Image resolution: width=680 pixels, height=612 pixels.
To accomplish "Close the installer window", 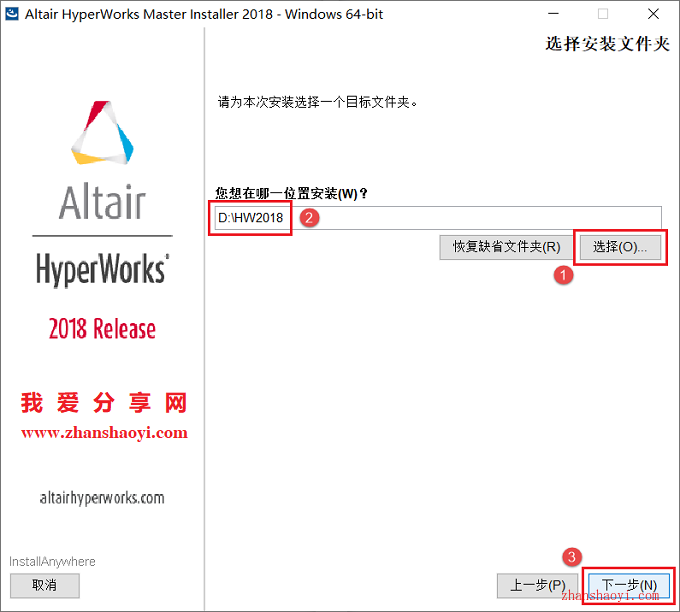I will (x=653, y=14).
